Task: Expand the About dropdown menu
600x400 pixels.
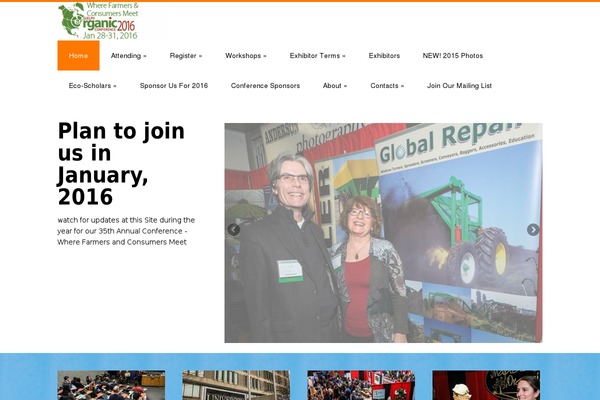Action: (335, 86)
